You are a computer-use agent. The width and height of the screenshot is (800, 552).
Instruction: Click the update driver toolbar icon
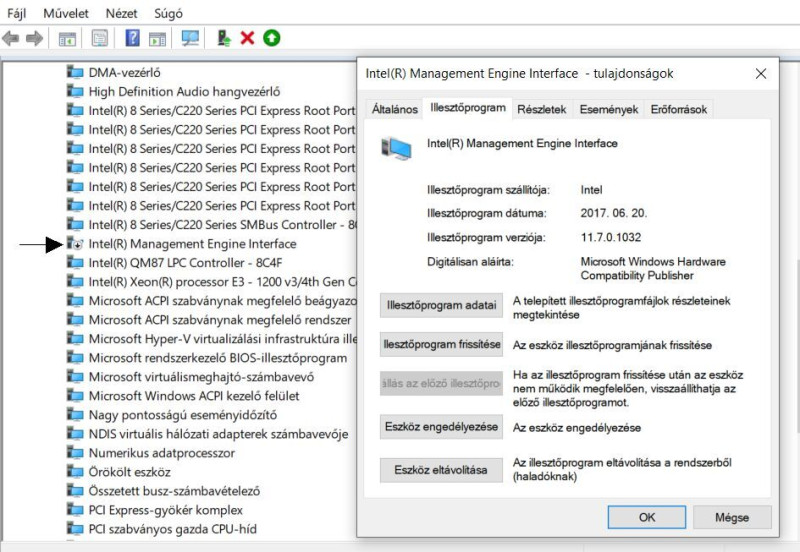point(223,38)
